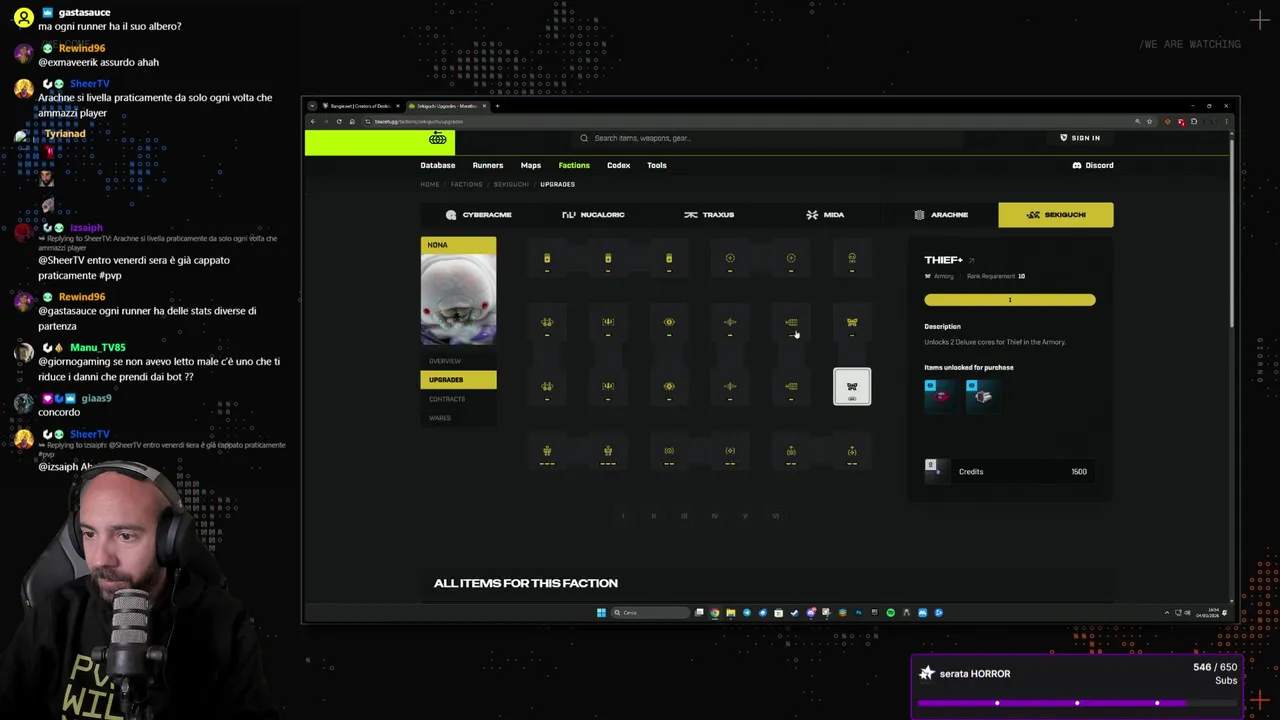Select the highlighted butterfly upgrade tile
This screenshot has height=720, width=1280.
(852, 387)
